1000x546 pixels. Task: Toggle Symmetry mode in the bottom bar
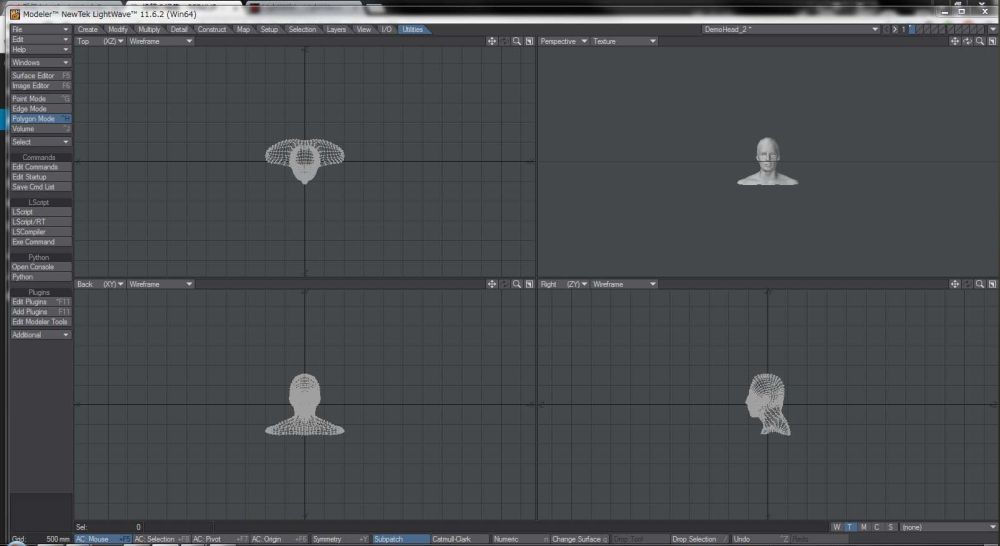click(340, 539)
